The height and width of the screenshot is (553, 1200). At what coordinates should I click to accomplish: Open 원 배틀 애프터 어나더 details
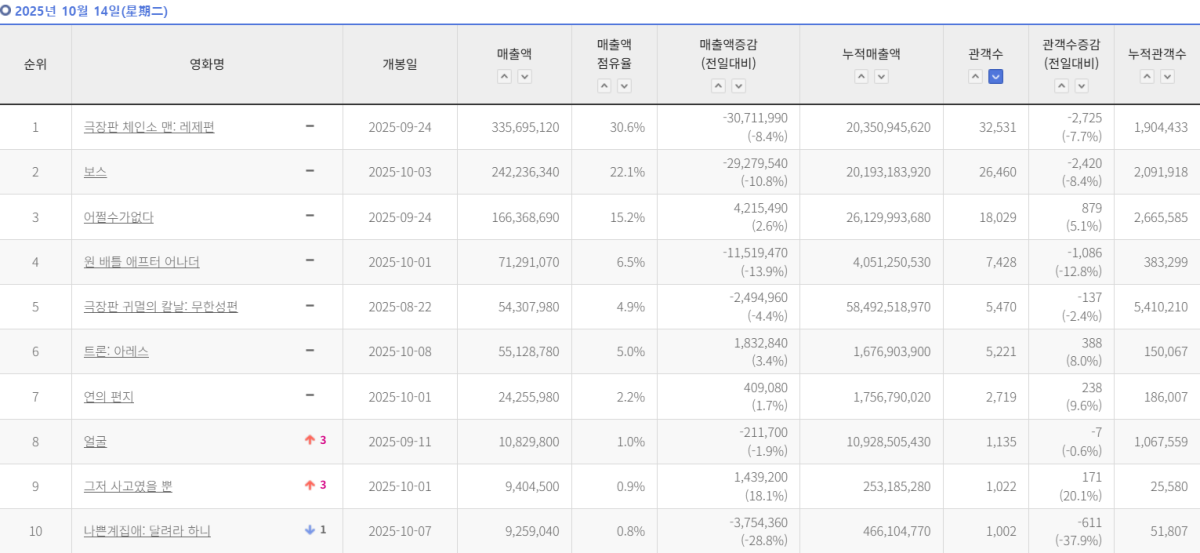(142, 262)
